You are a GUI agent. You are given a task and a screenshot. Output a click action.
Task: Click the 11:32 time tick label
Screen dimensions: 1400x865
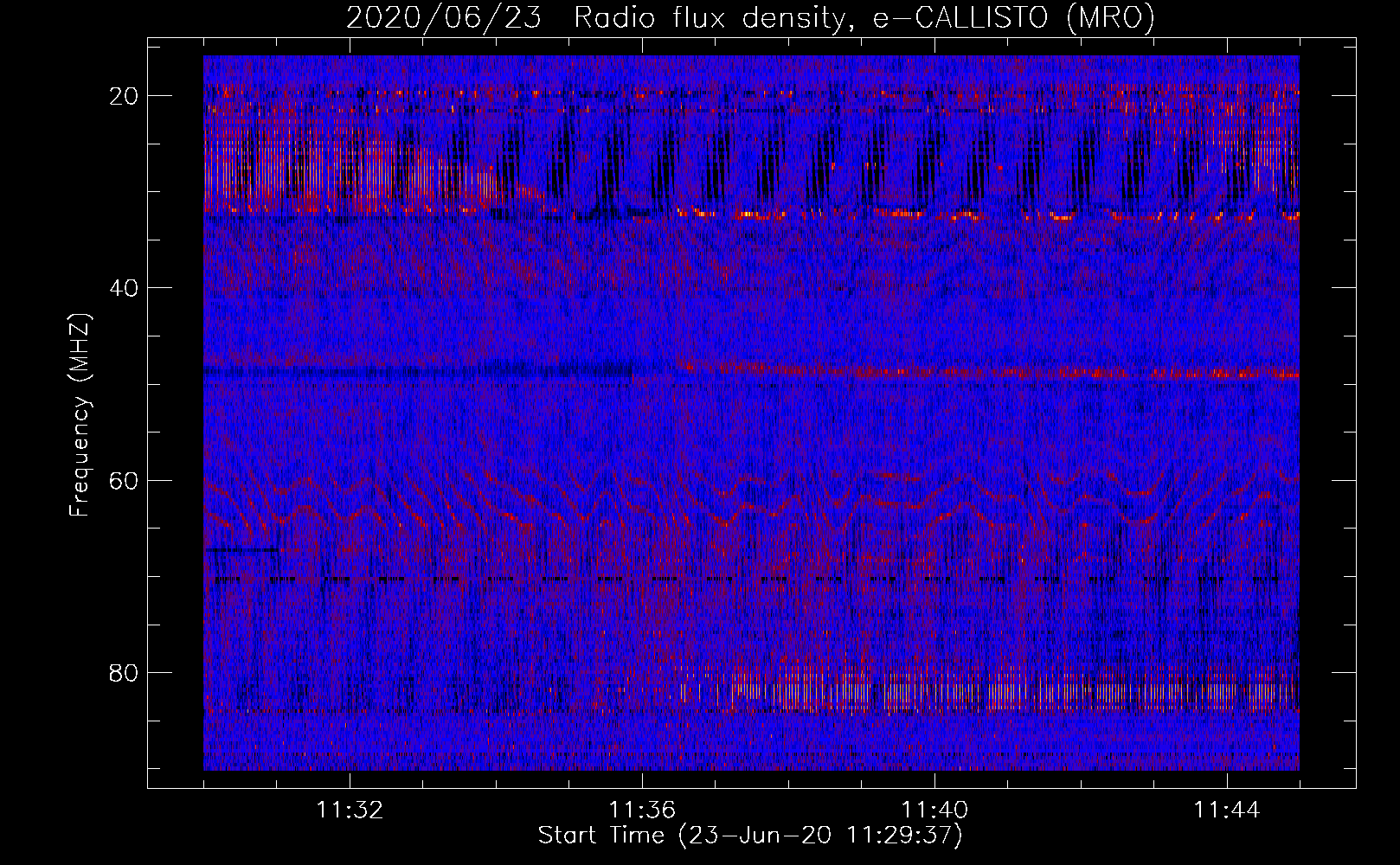(x=350, y=811)
